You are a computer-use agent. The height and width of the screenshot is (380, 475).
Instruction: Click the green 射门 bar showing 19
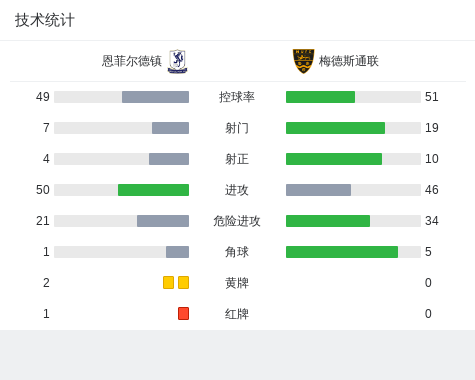(x=335, y=128)
